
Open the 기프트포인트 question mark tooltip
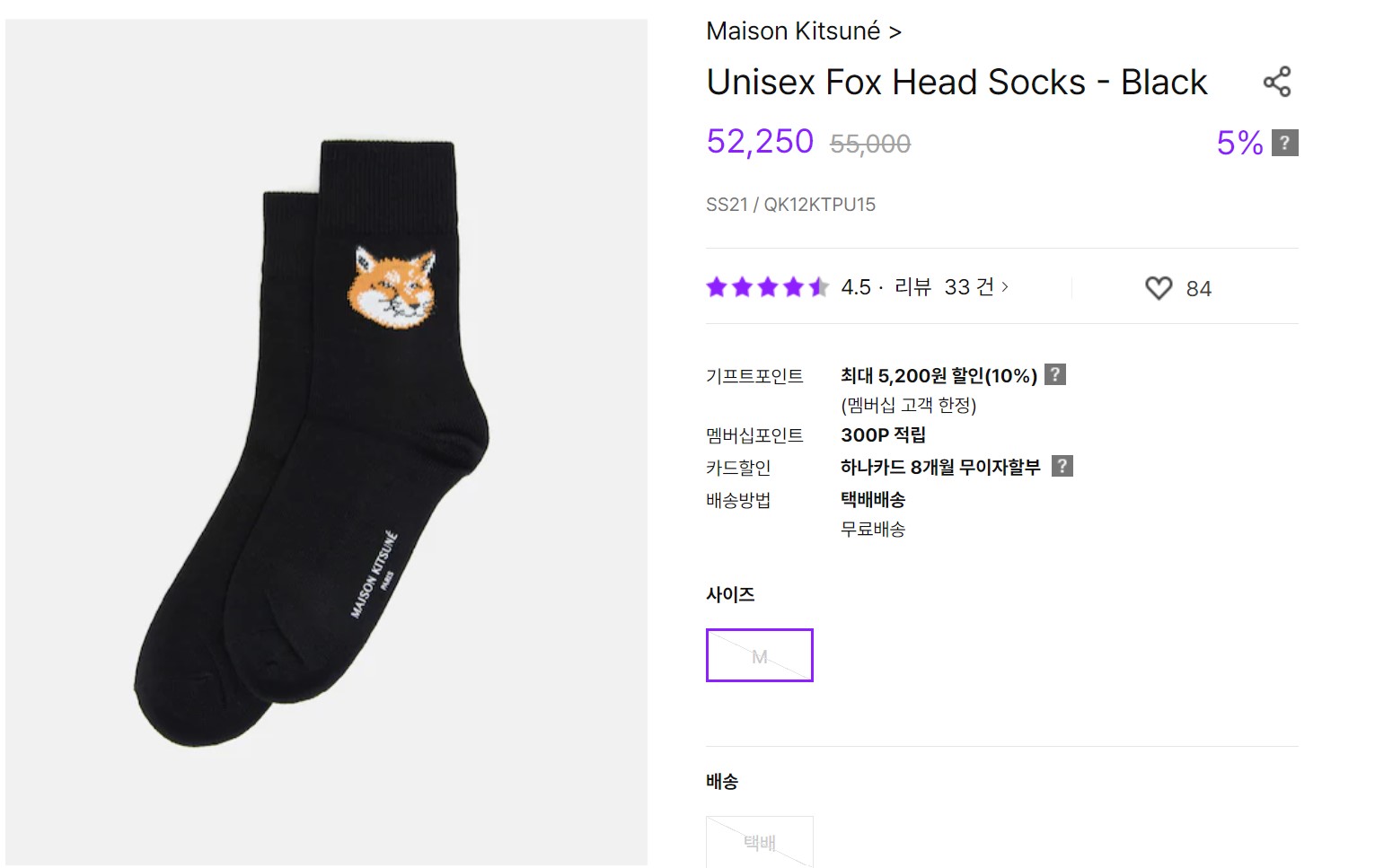click(1056, 374)
